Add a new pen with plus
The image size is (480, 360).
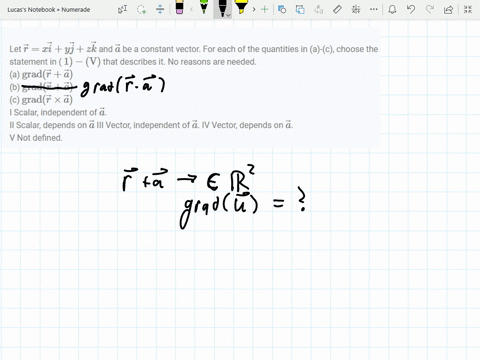pyautogui.click(x=264, y=9)
